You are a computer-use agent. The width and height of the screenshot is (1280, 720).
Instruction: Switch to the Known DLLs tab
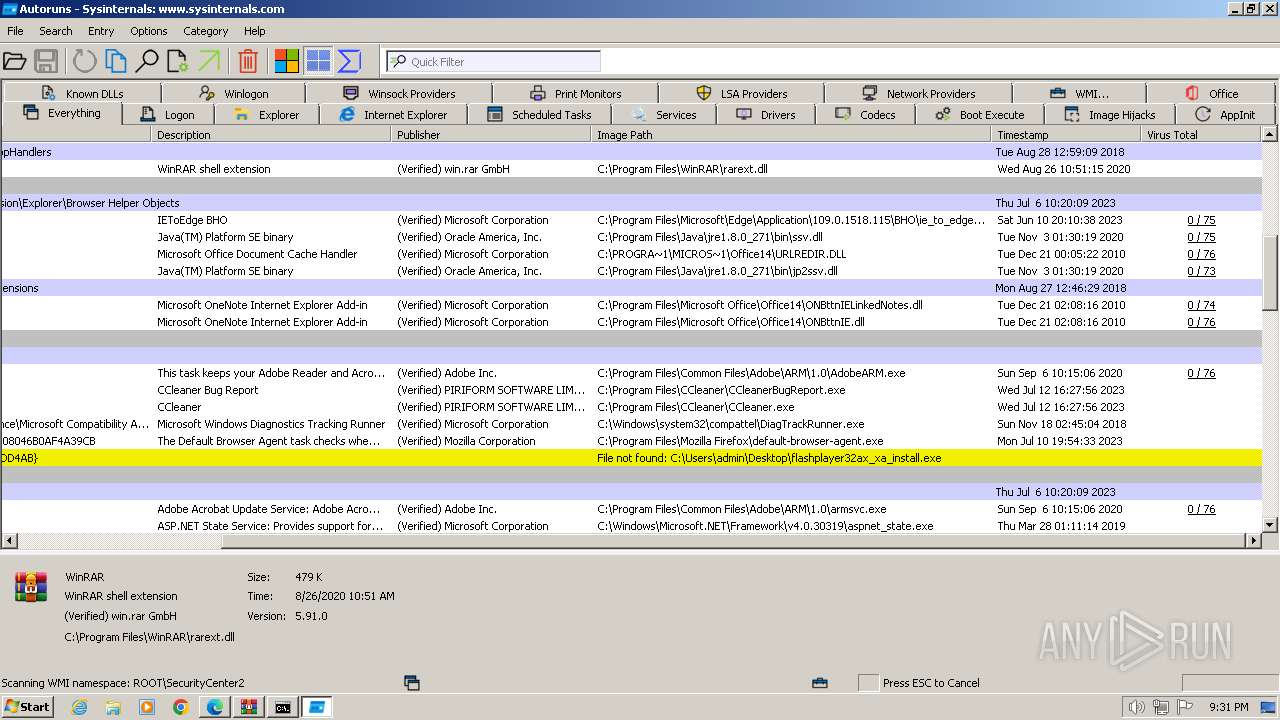click(83, 93)
